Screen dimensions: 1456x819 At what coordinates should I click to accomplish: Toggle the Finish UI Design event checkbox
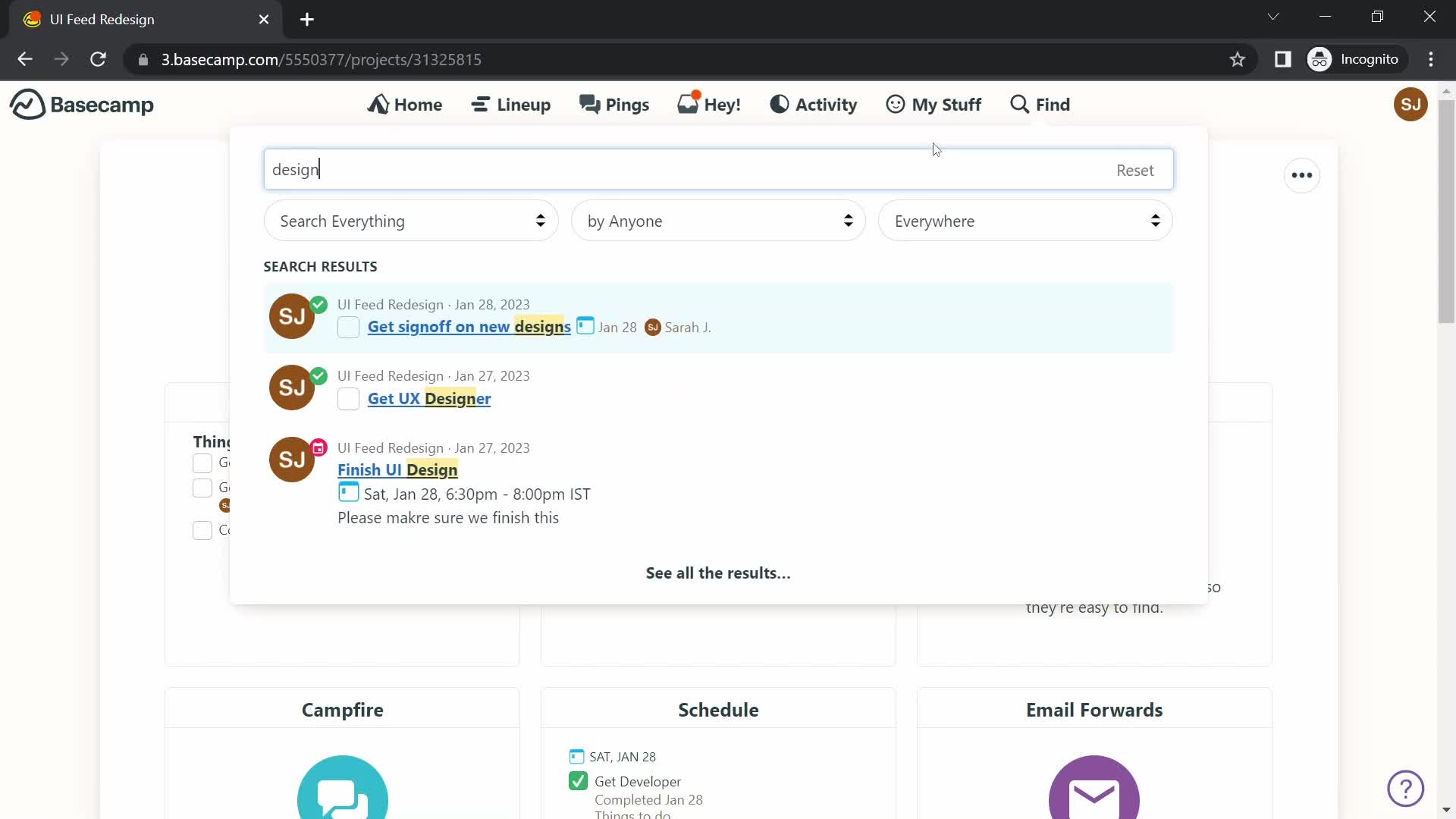(x=347, y=493)
